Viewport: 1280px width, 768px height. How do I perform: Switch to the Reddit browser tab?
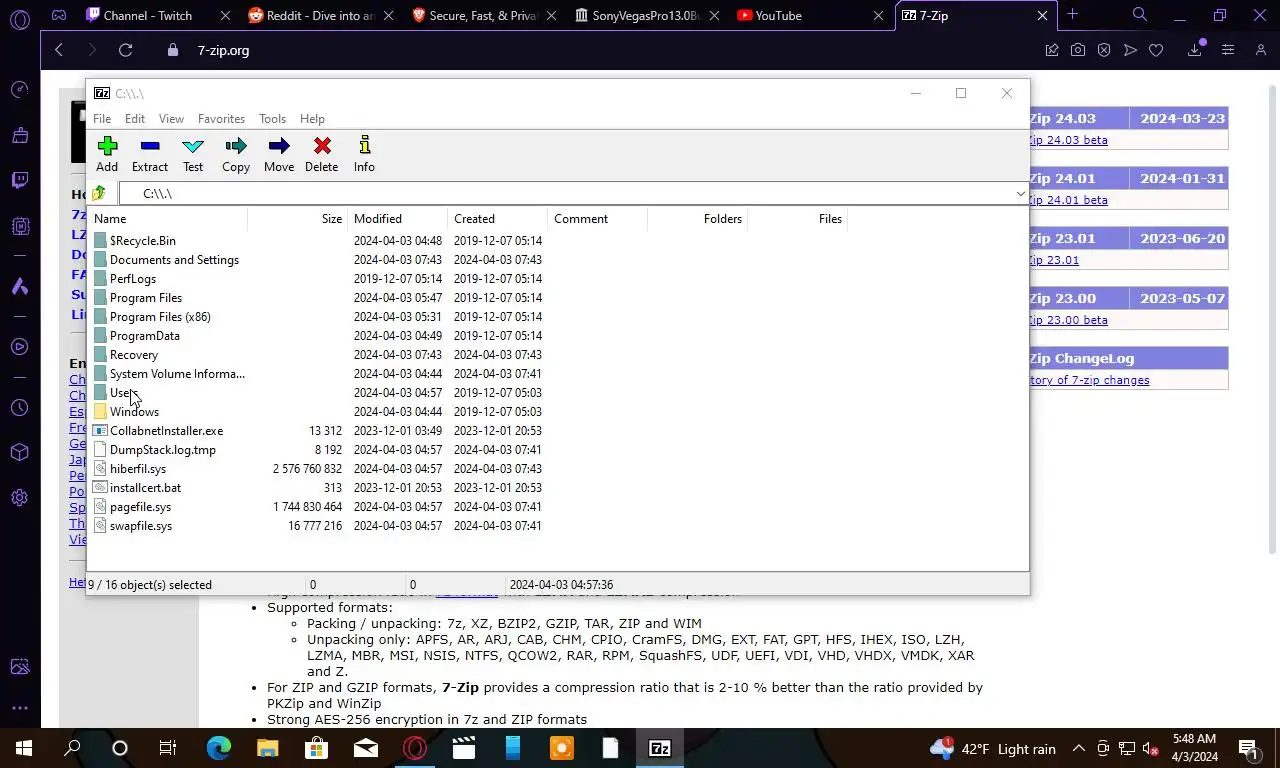(322, 15)
